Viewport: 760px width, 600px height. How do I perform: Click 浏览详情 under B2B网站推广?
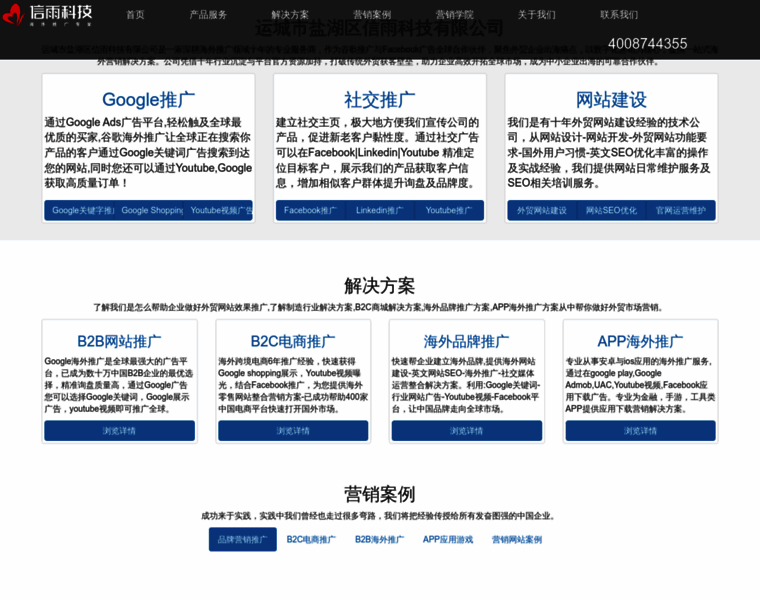(119, 431)
